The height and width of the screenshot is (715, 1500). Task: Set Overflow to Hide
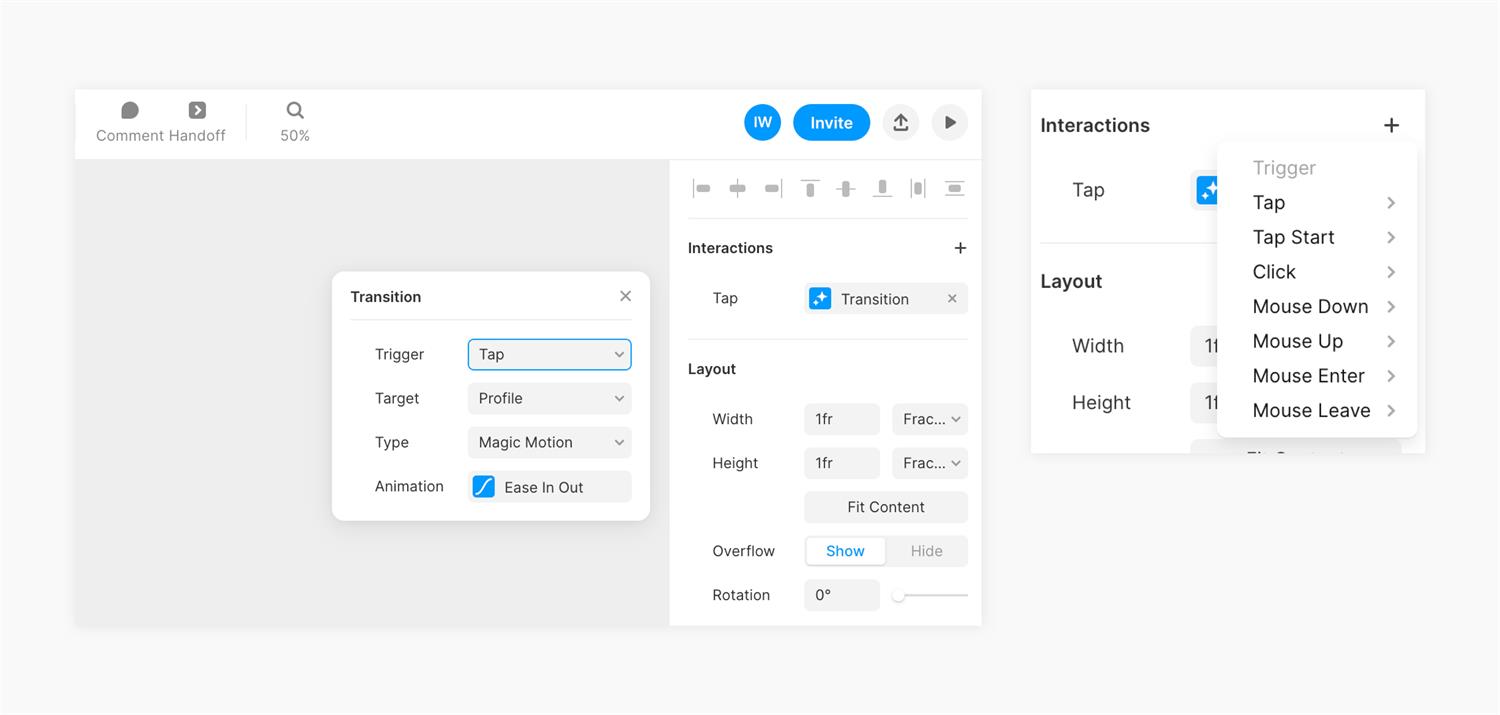coord(926,551)
